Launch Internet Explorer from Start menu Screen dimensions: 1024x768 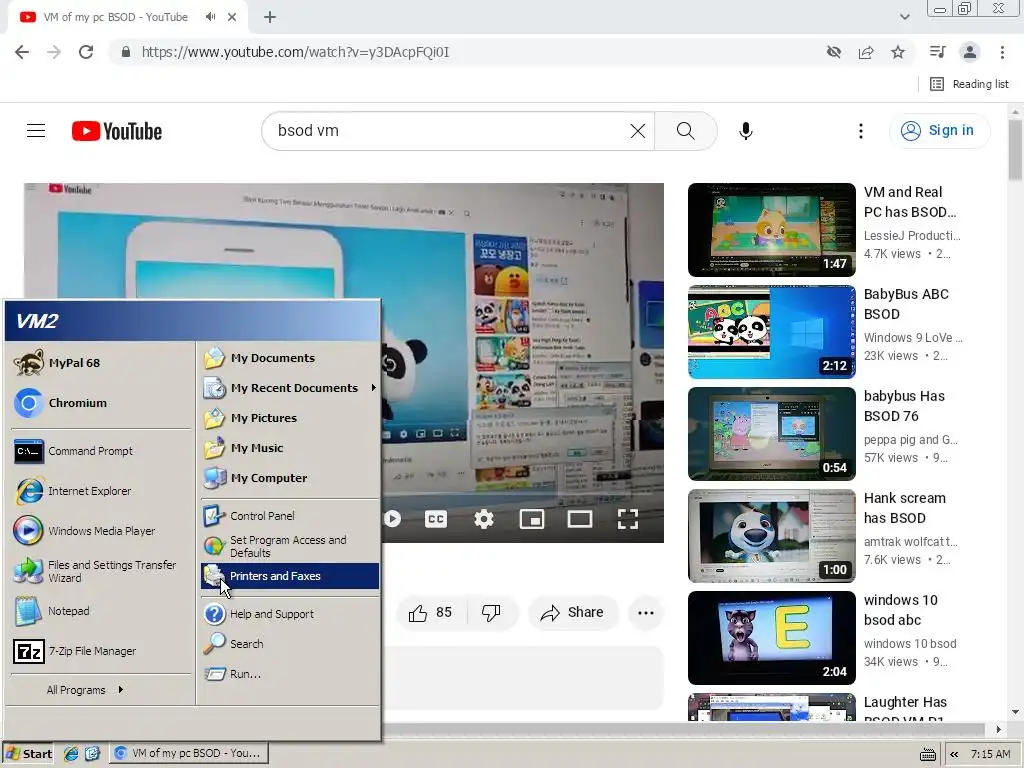101,491
